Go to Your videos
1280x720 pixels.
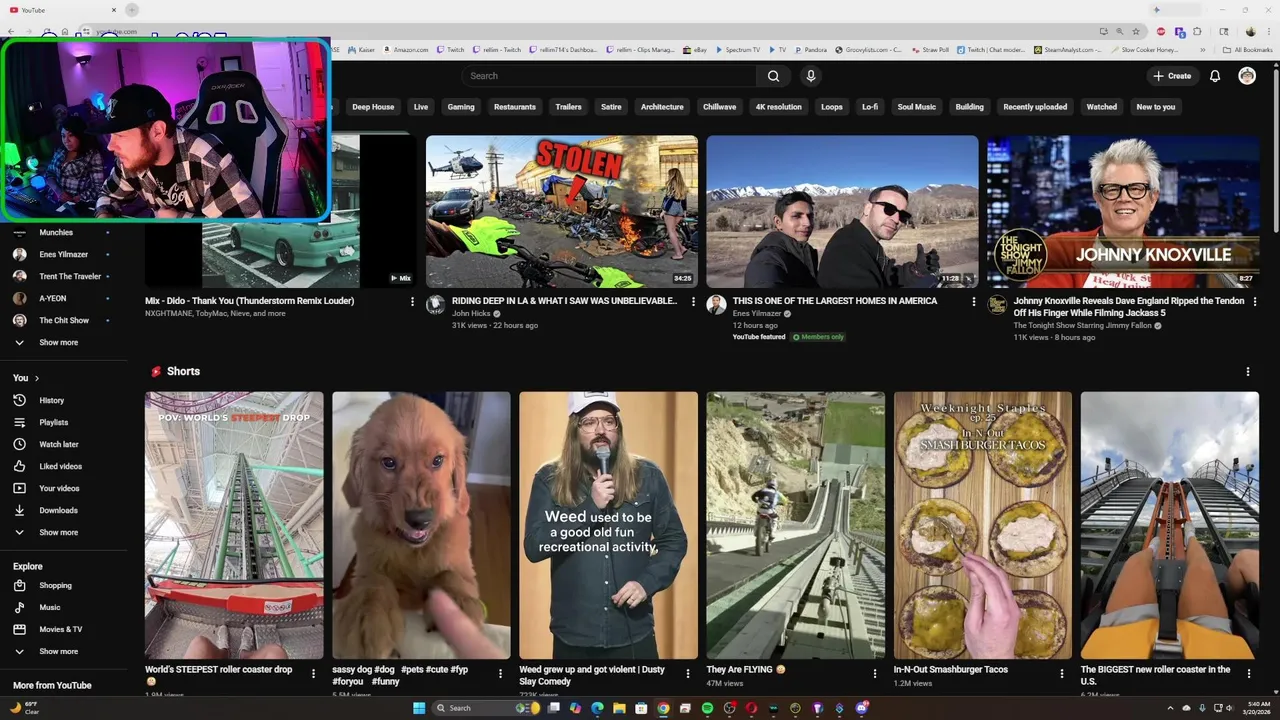point(60,488)
